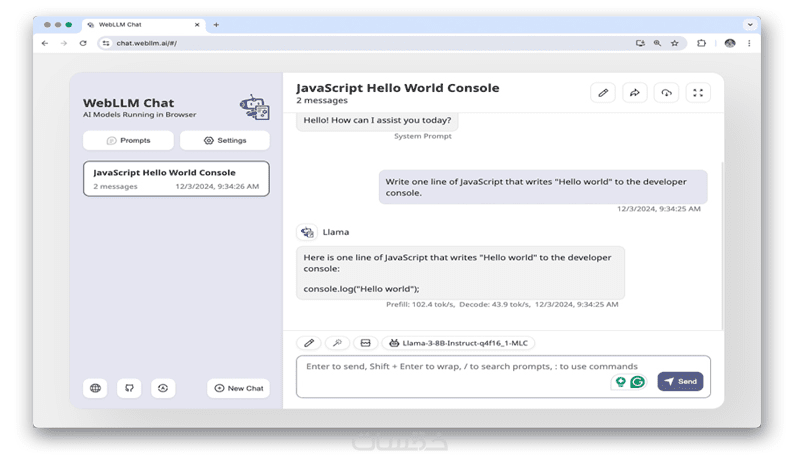Click the 12/3/2024, 9:34:25 AM user timestamp

pyautogui.click(x=659, y=209)
